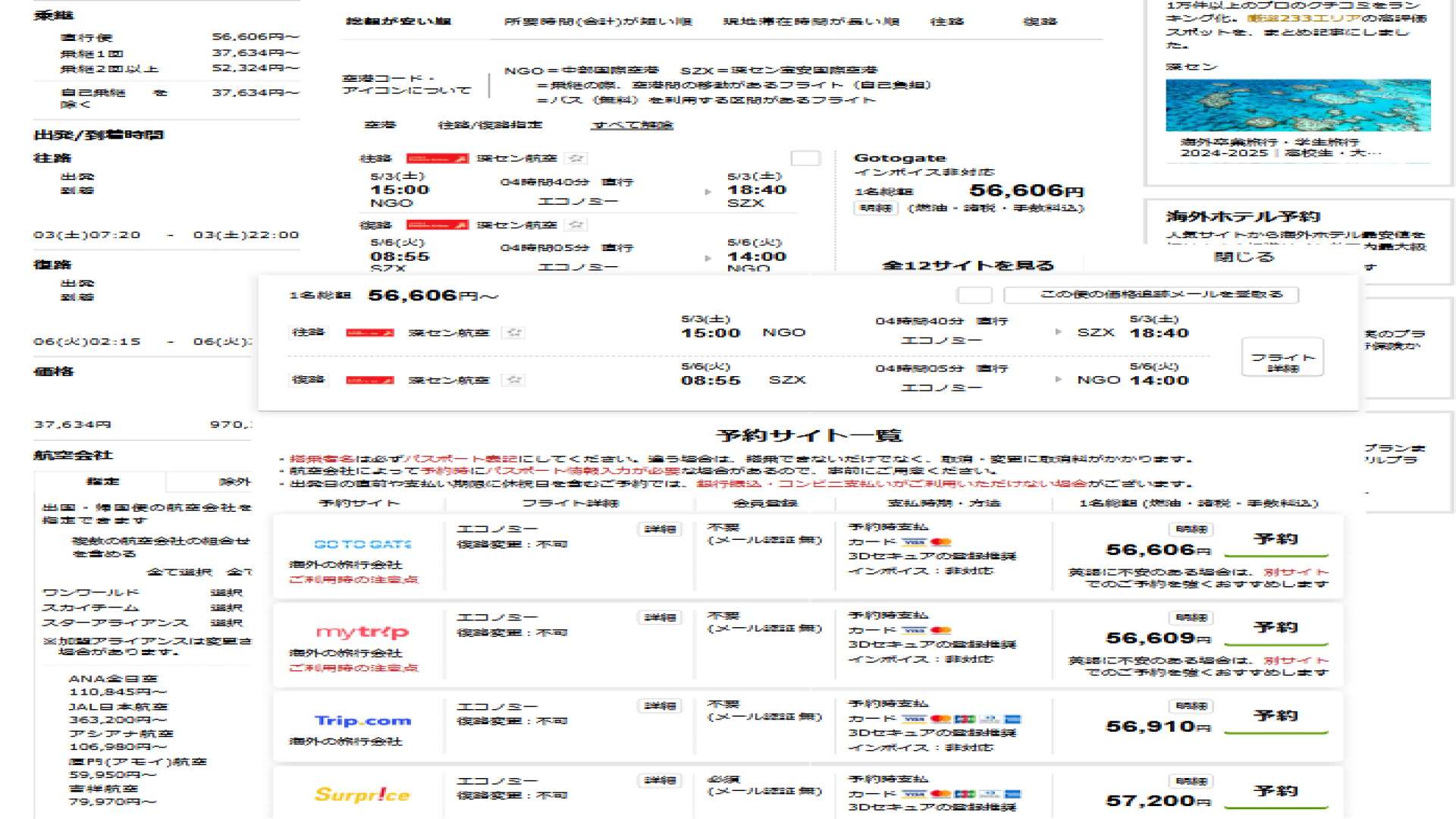Click 予約 button for Trip.com 56,910円

point(1276,717)
